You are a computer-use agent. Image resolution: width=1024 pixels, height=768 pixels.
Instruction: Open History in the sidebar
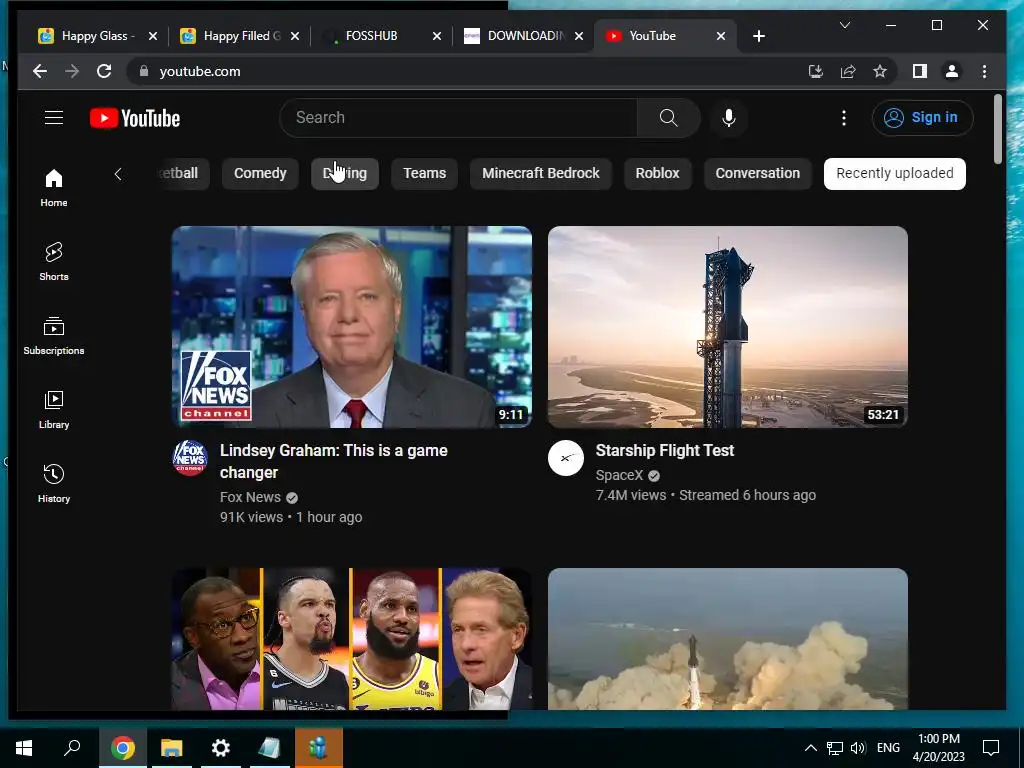(x=54, y=483)
